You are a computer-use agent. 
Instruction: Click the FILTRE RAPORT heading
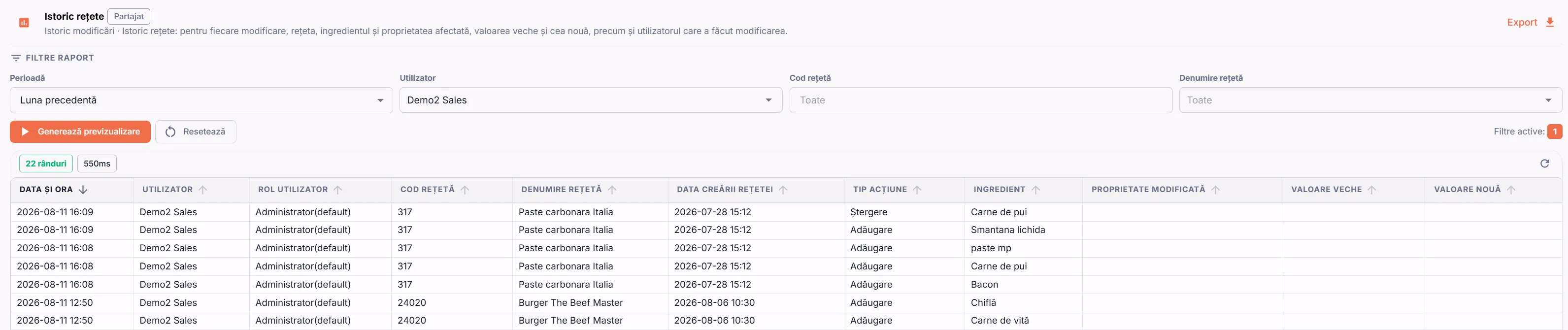[x=60, y=58]
